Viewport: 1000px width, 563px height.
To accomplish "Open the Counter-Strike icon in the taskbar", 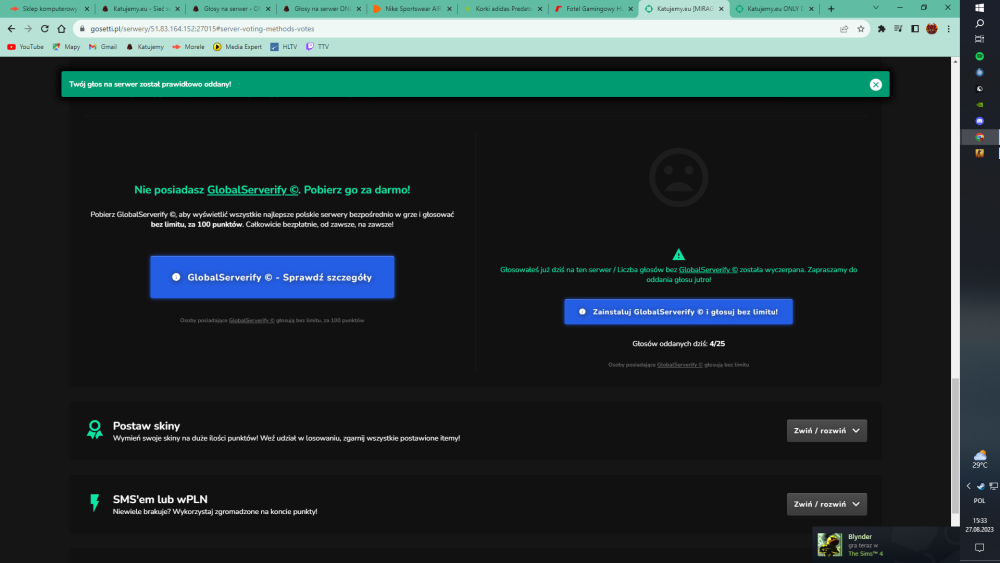I will [980, 153].
